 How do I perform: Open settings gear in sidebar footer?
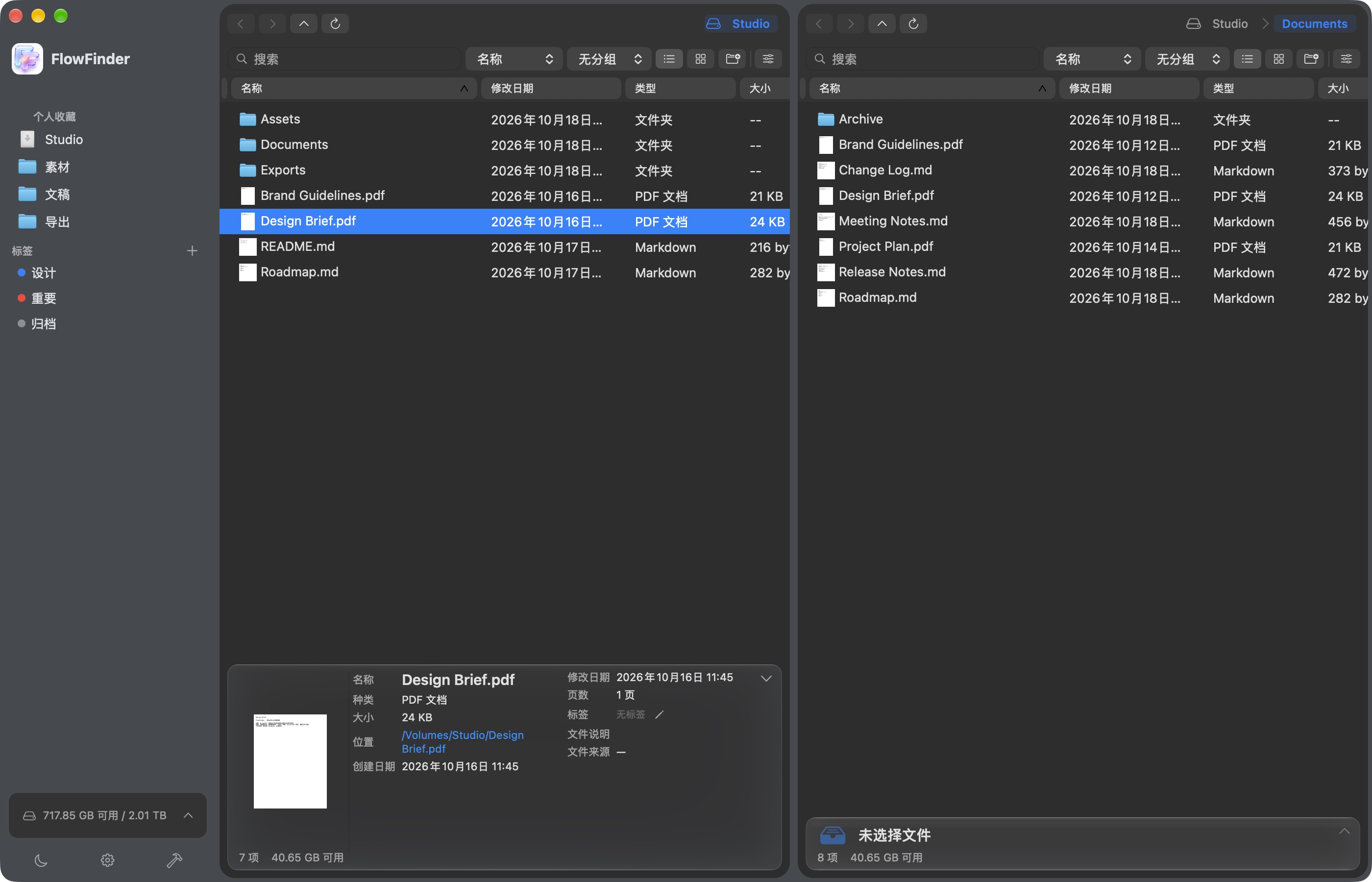point(108,859)
